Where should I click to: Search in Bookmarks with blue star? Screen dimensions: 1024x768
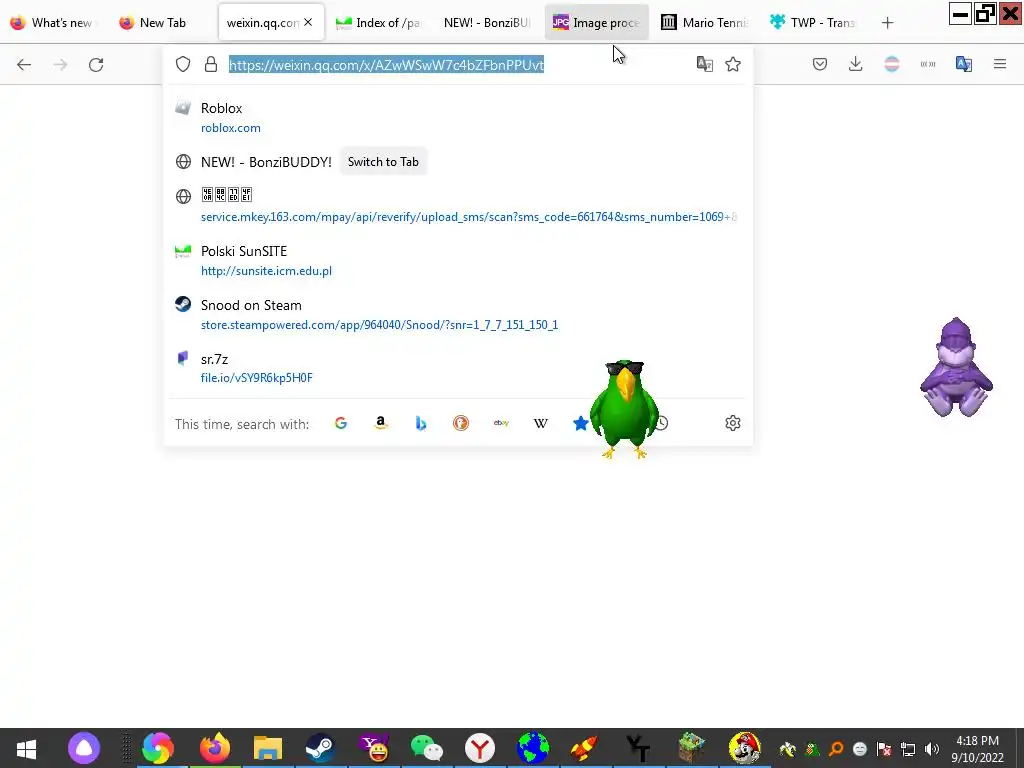[580, 423]
